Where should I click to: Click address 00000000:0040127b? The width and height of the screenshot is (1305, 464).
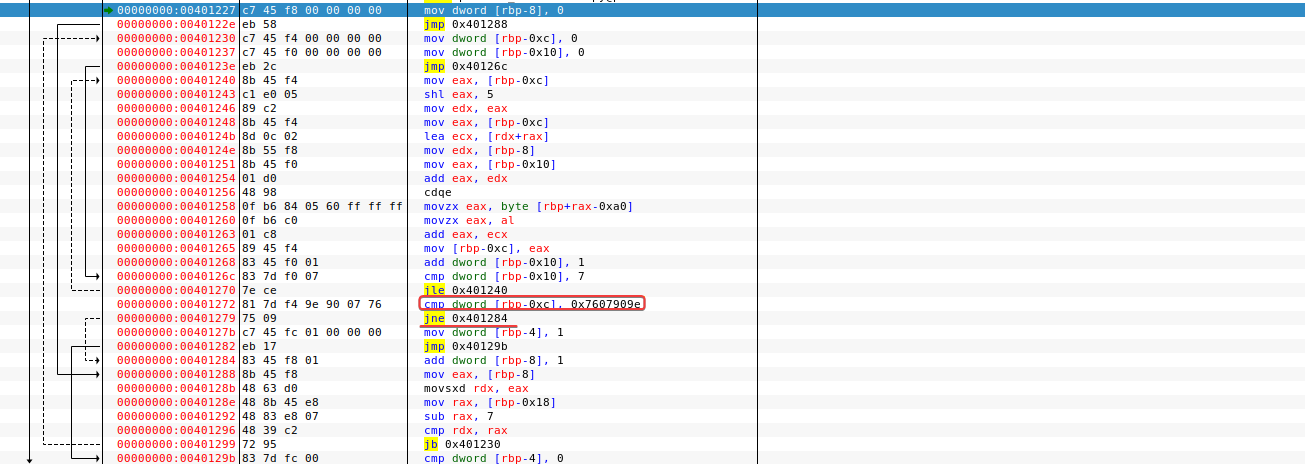point(177,332)
